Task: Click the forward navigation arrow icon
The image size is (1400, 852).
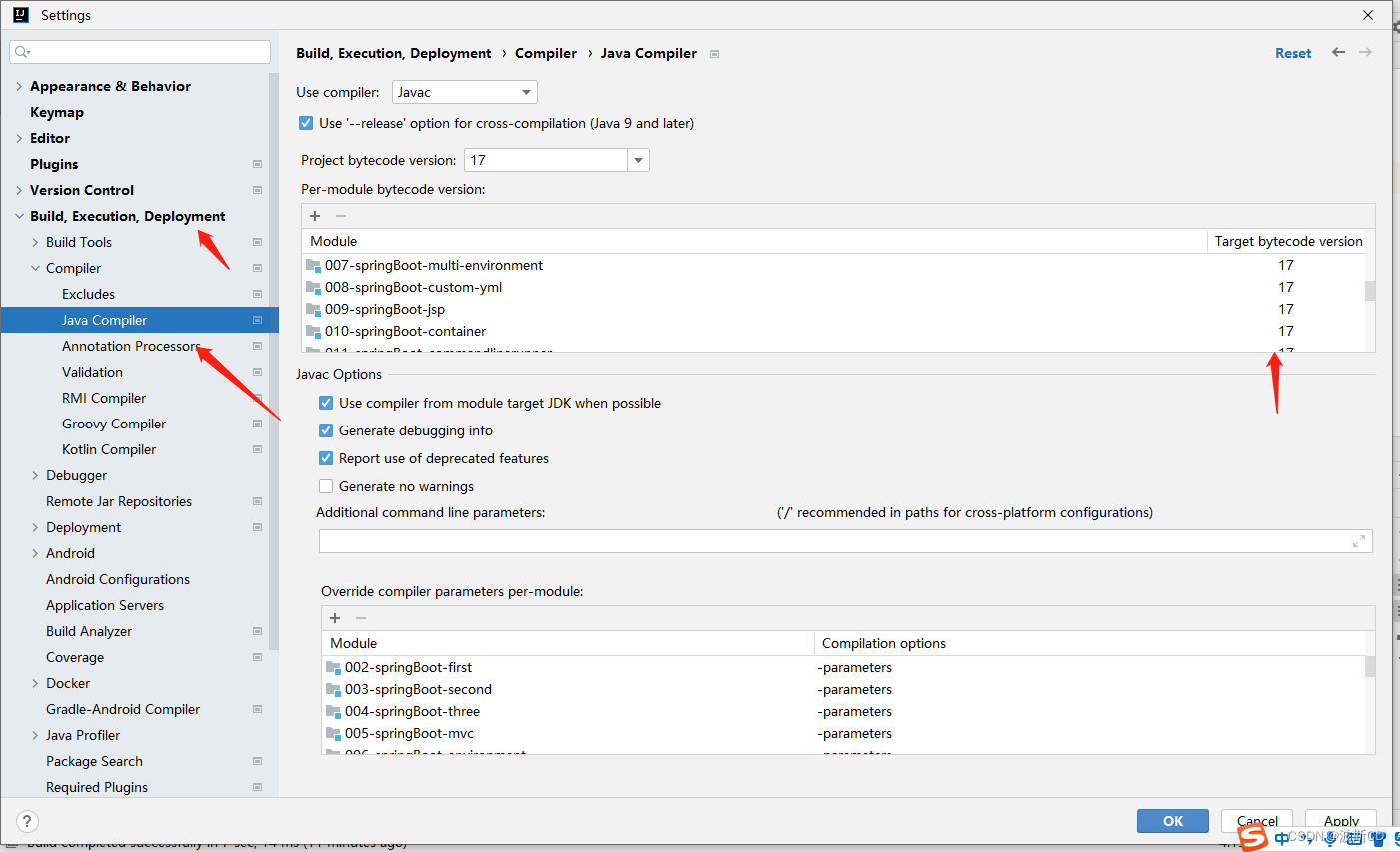Action: coord(1365,53)
